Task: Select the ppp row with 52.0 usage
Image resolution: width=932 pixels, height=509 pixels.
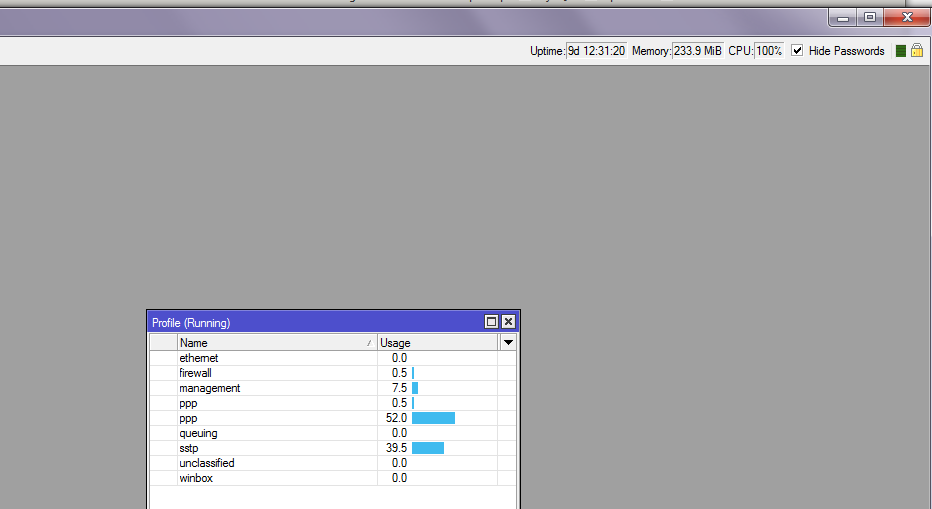Action: [x=333, y=418]
